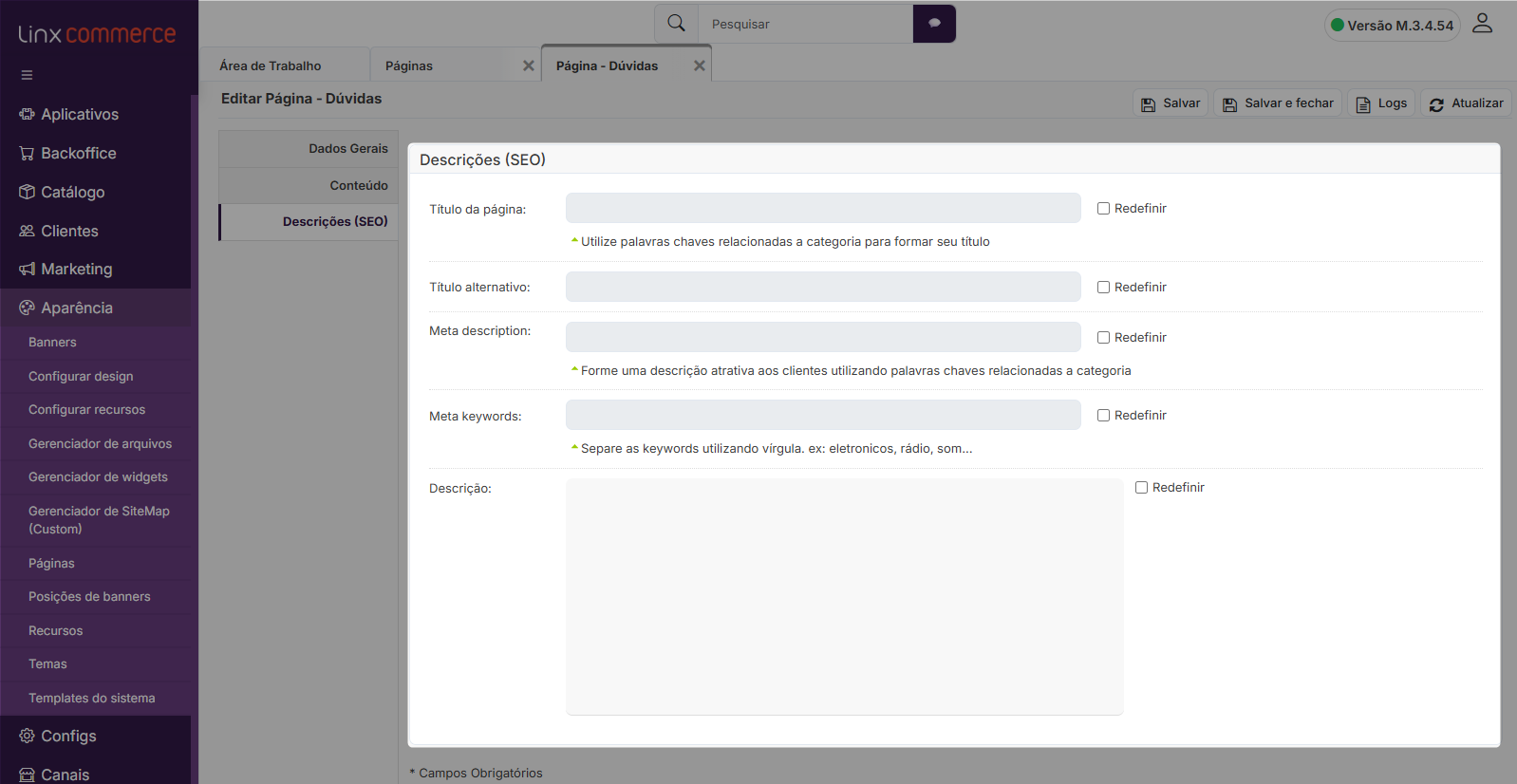This screenshot has height=784, width=1517.
Task: Check Redefinir for Título da página
Action: (x=1103, y=209)
